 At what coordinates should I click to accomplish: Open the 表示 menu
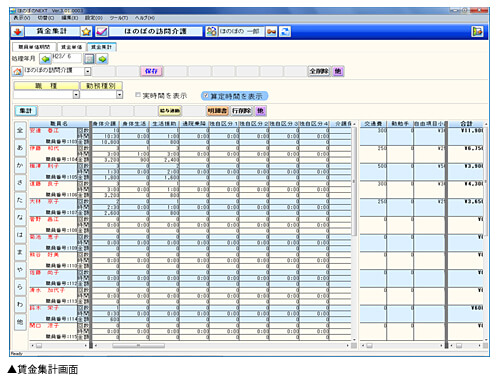[x=22, y=18]
